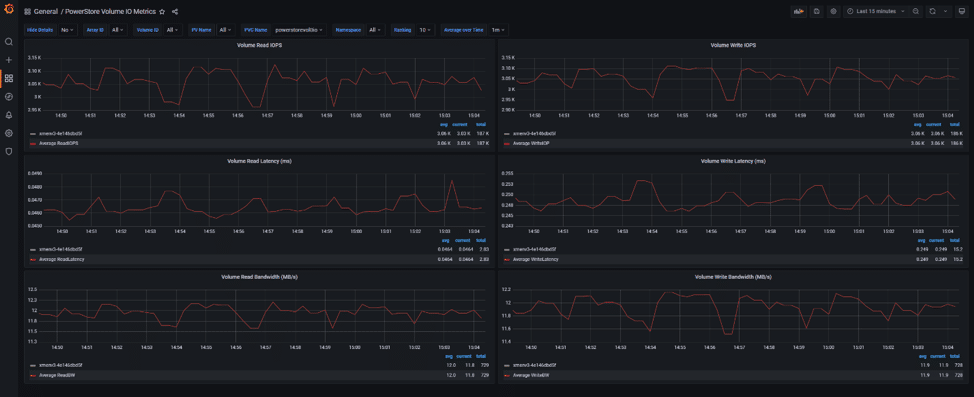Viewport: 974px width, 397px height.
Task: Open the Volume ID All dropdown
Action: (x=172, y=29)
